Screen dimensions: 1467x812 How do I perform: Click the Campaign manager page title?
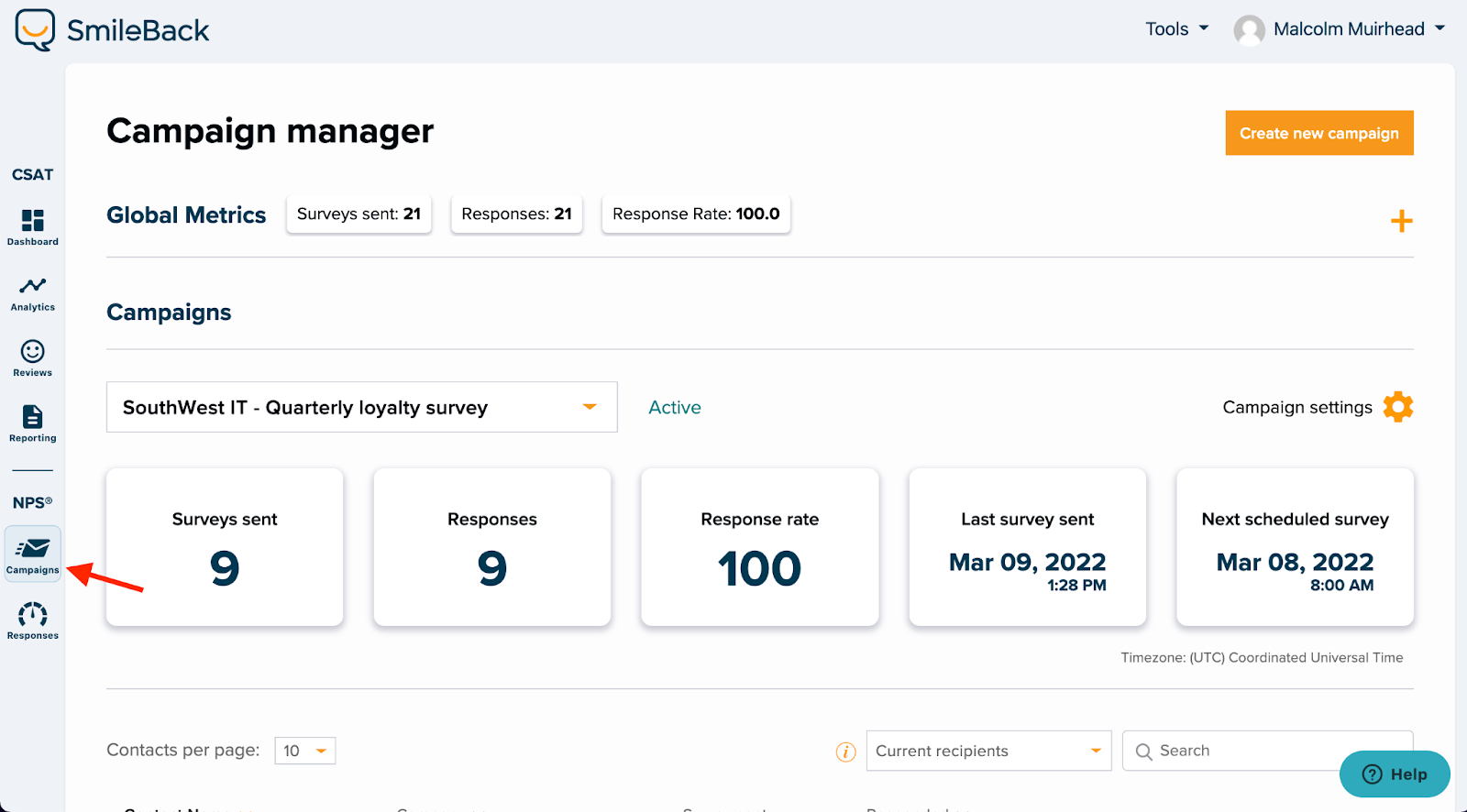270,131
